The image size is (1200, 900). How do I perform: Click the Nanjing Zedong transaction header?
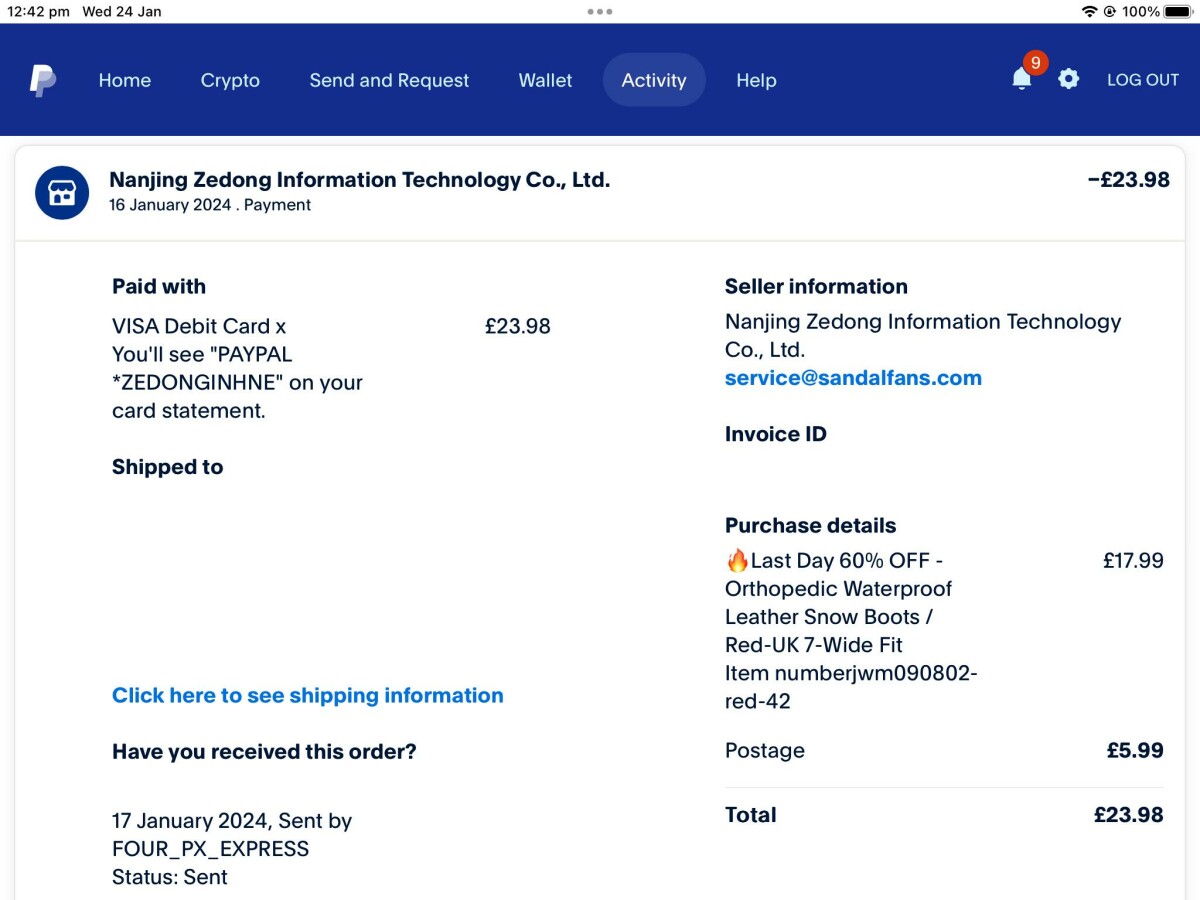tap(359, 180)
